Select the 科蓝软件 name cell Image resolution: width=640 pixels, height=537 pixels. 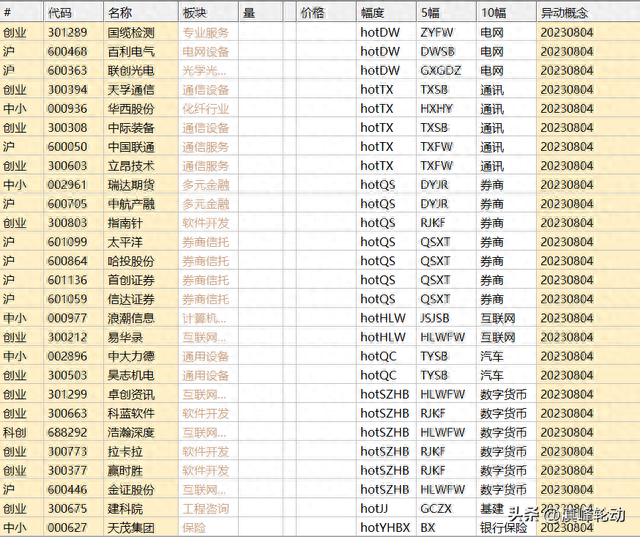pos(131,413)
